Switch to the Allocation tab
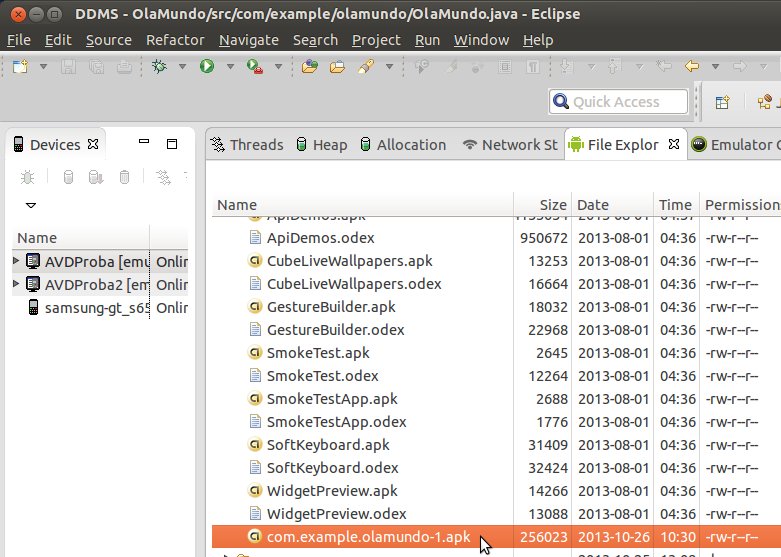This screenshot has width=781, height=557. [x=403, y=144]
